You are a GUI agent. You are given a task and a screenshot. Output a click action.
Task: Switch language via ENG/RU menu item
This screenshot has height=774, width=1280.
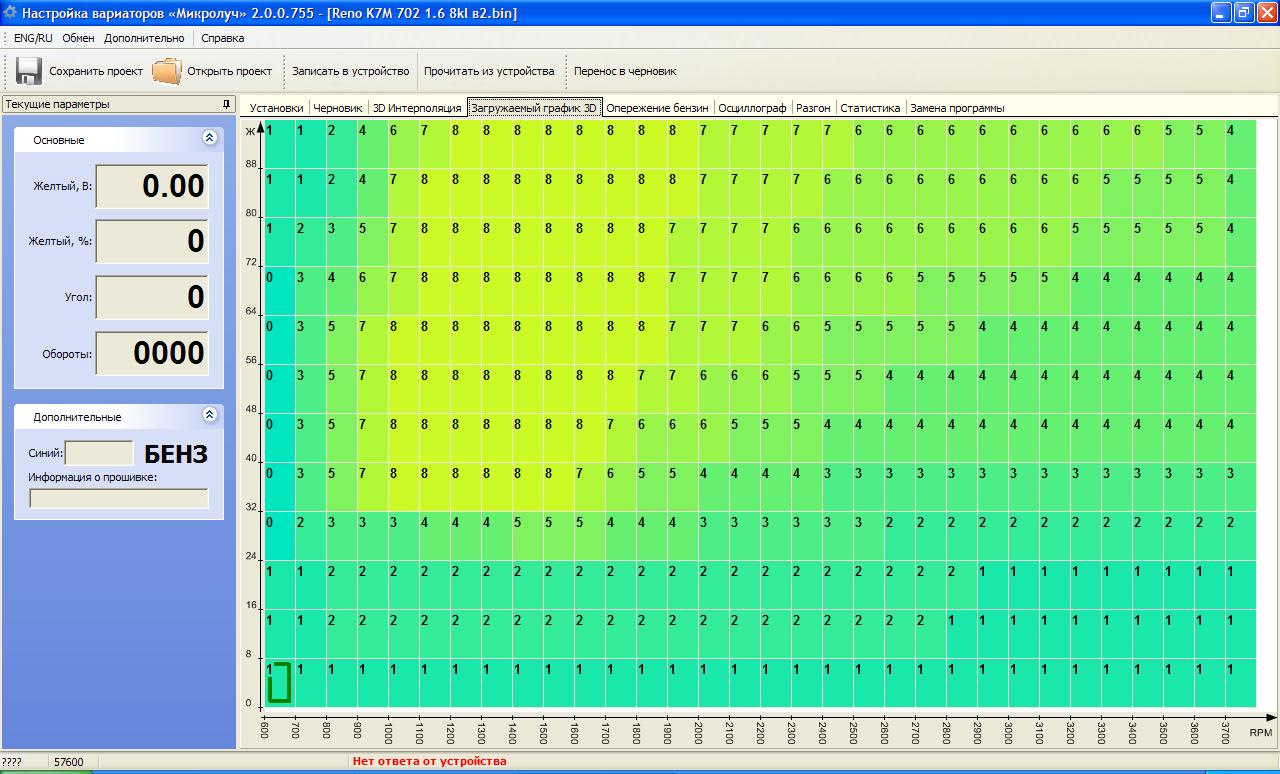click(x=33, y=38)
